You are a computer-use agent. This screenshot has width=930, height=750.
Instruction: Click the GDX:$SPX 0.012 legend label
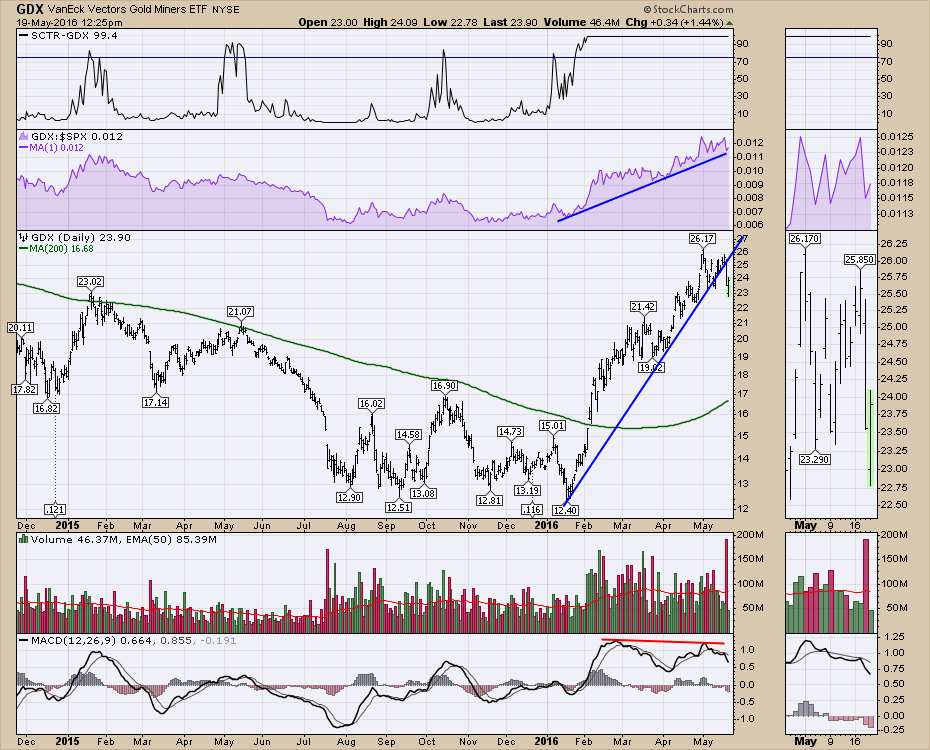click(x=77, y=136)
